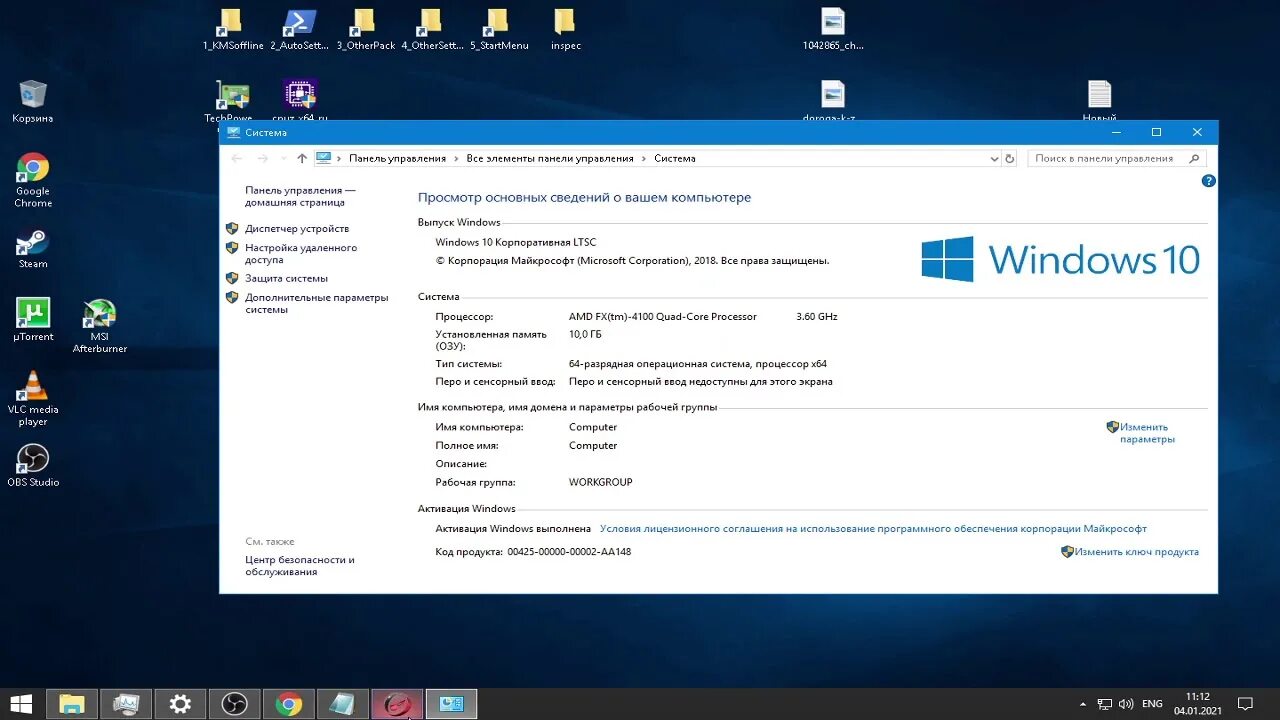Click the taskbar icon next to File Explorer
The height and width of the screenshot is (720, 1280).
coord(126,704)
